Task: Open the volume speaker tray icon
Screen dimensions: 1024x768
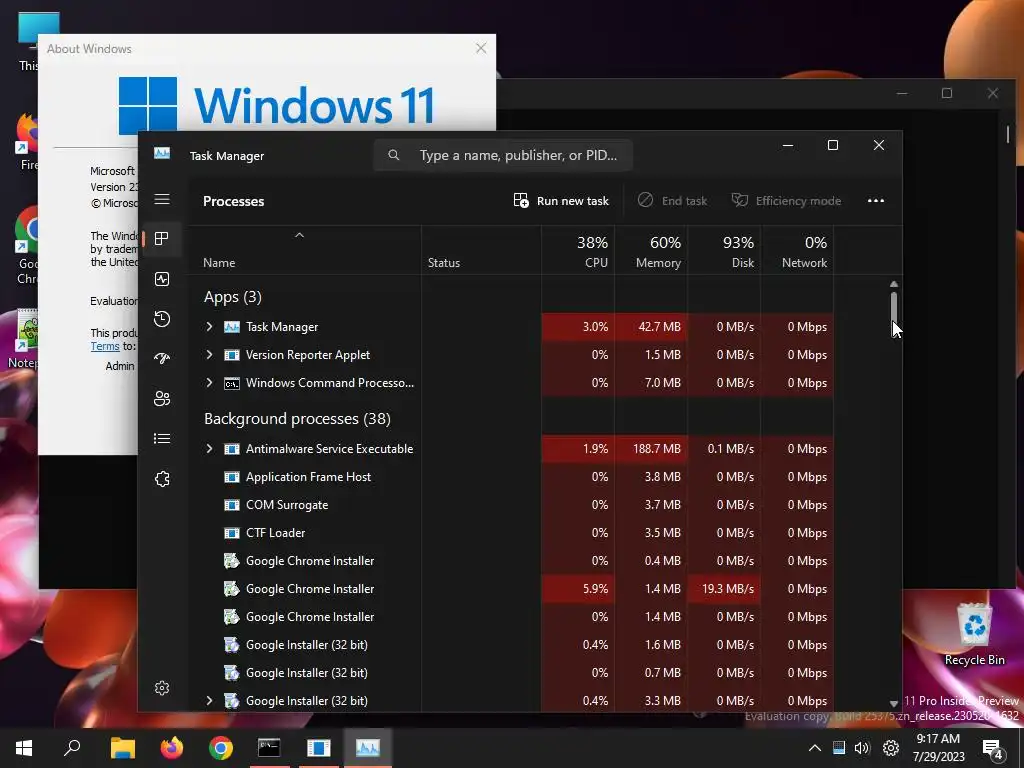Action: tap(862, 748)
